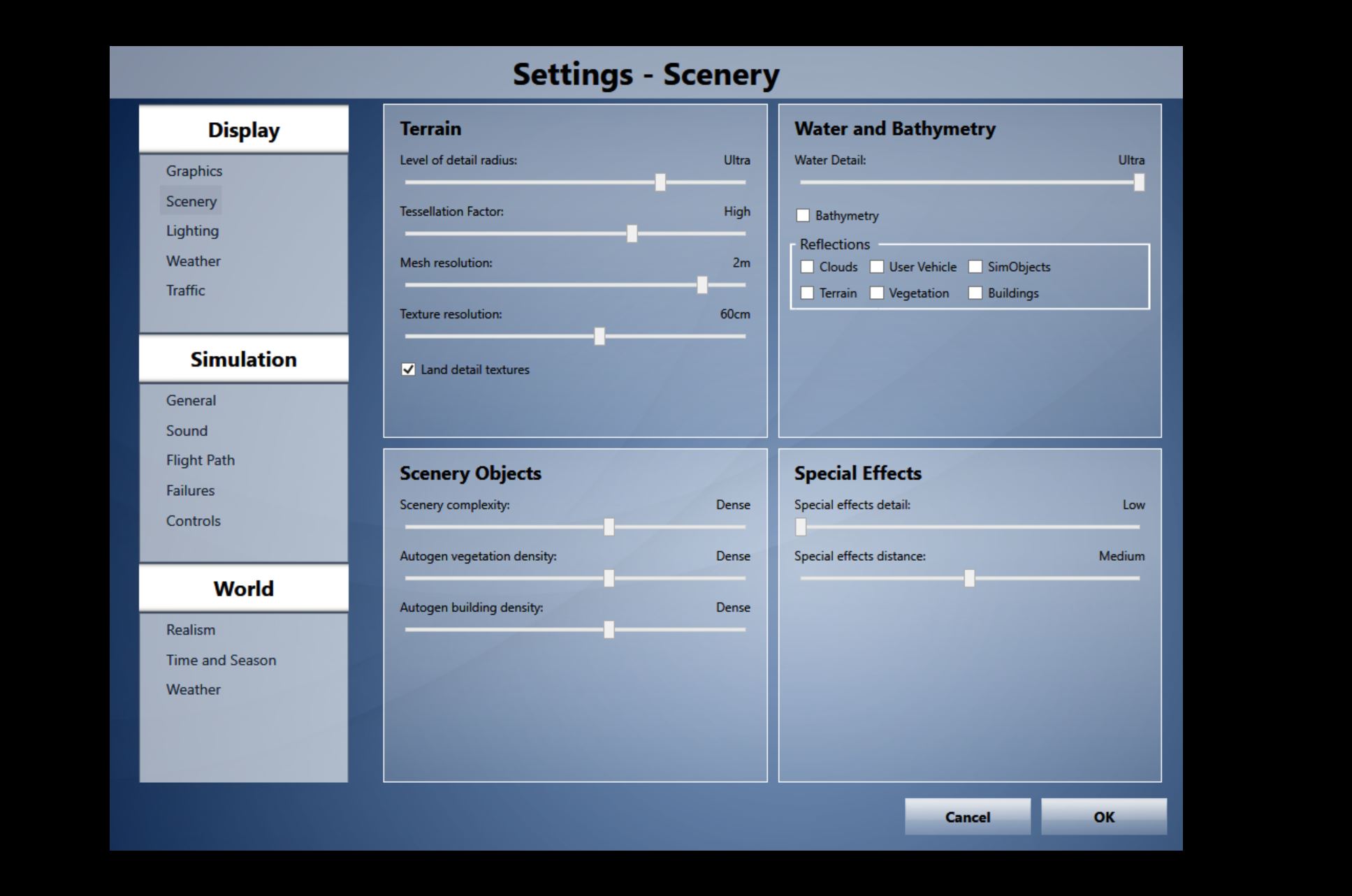Enable Buildings reflections checkbox

point(975,293)
